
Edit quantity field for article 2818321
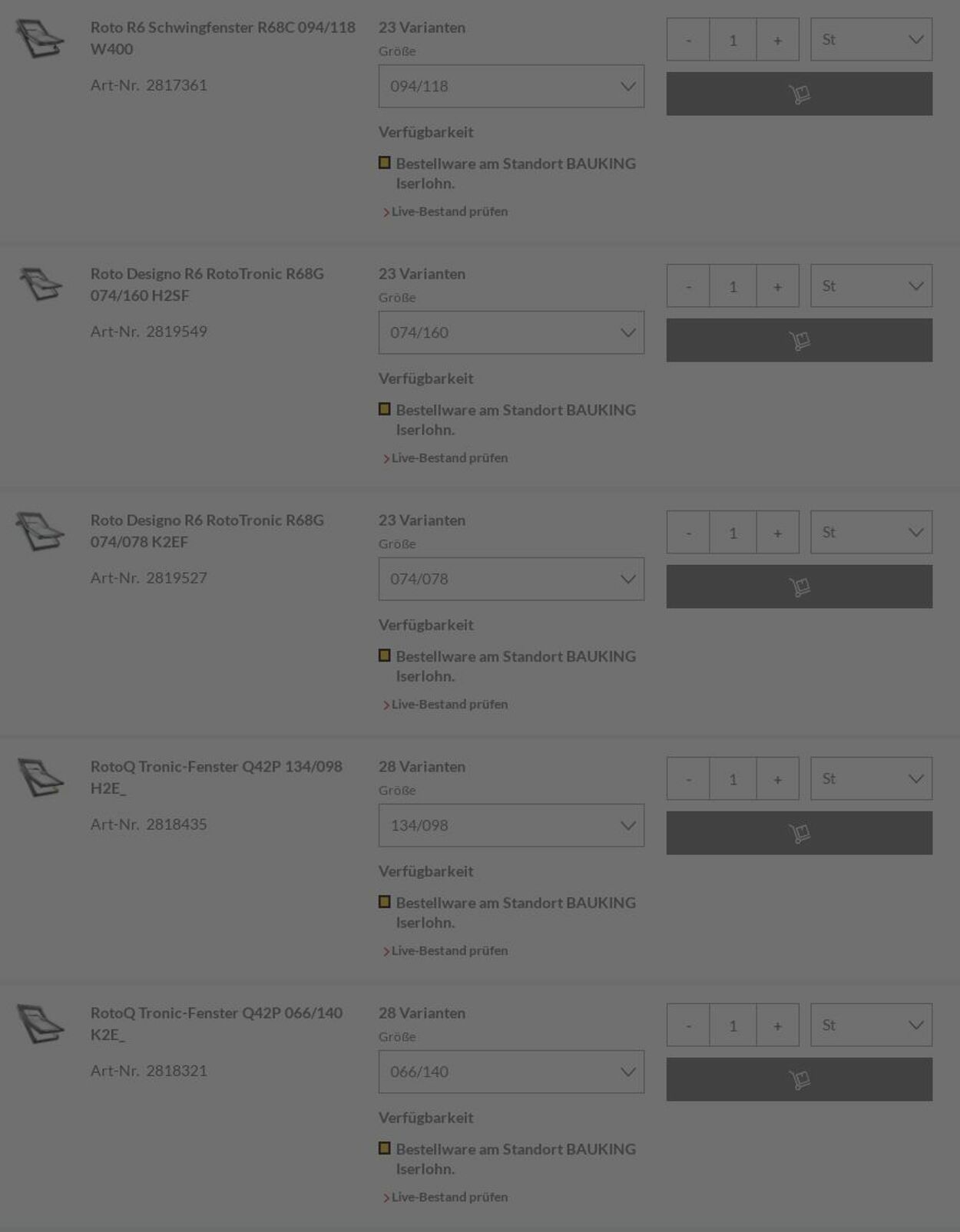coord(733,1025)
